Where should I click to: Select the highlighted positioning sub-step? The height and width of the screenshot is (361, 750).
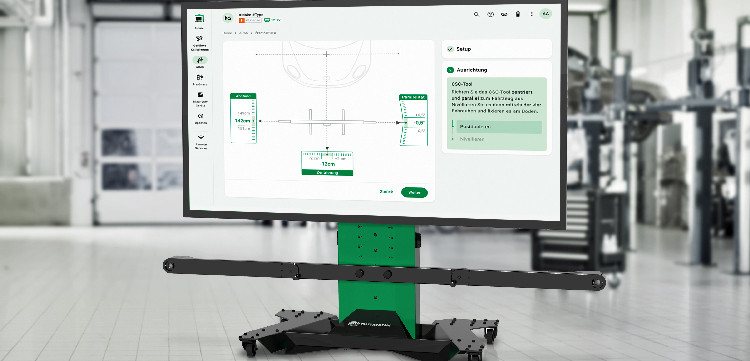[x=499, y=127]
